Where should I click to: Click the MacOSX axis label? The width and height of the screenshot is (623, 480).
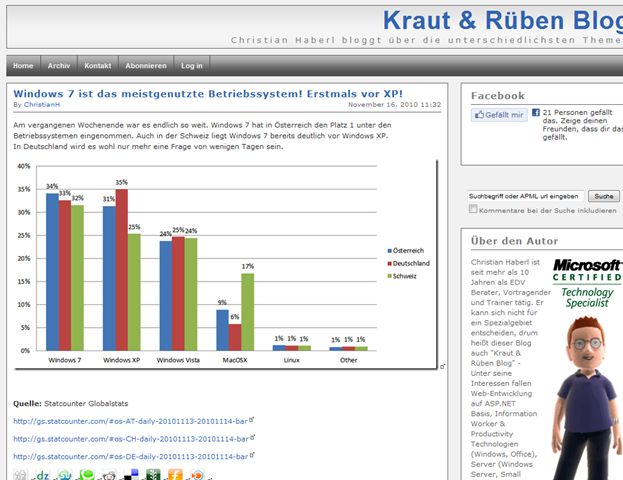click(235, 360)
